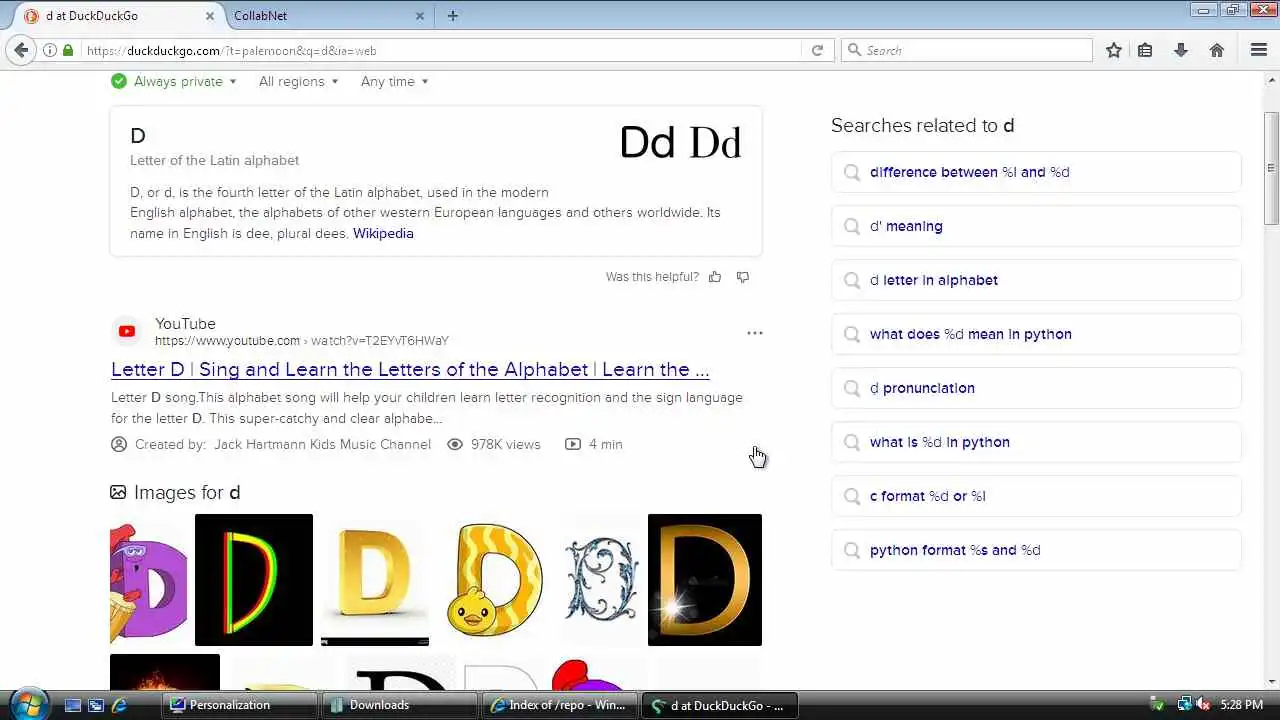Viewport: 1280px width, 720px height.
Task: Switch to 'Index of /repo' taskbar window
Action: coord(559,705)
